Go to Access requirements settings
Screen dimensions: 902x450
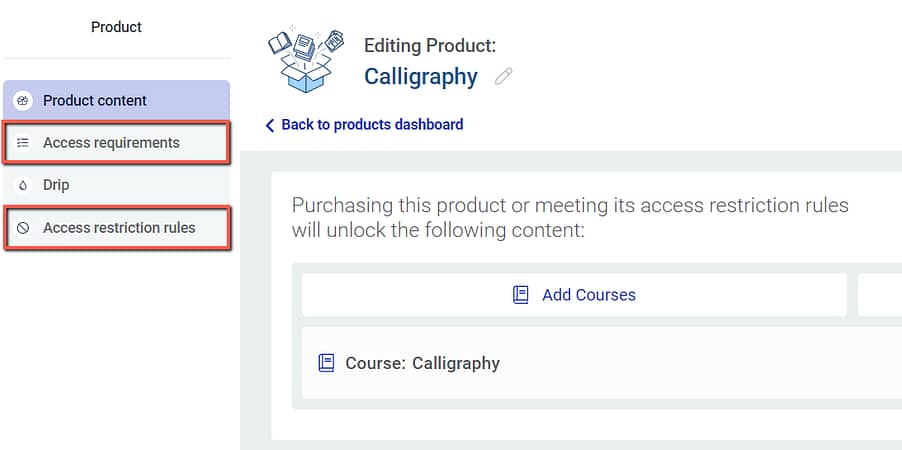(x=111, y=143)
